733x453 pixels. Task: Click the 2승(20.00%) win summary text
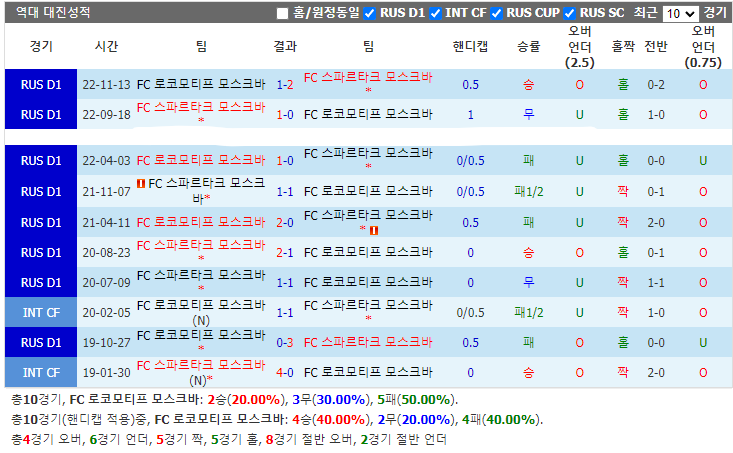click(246, 400)
